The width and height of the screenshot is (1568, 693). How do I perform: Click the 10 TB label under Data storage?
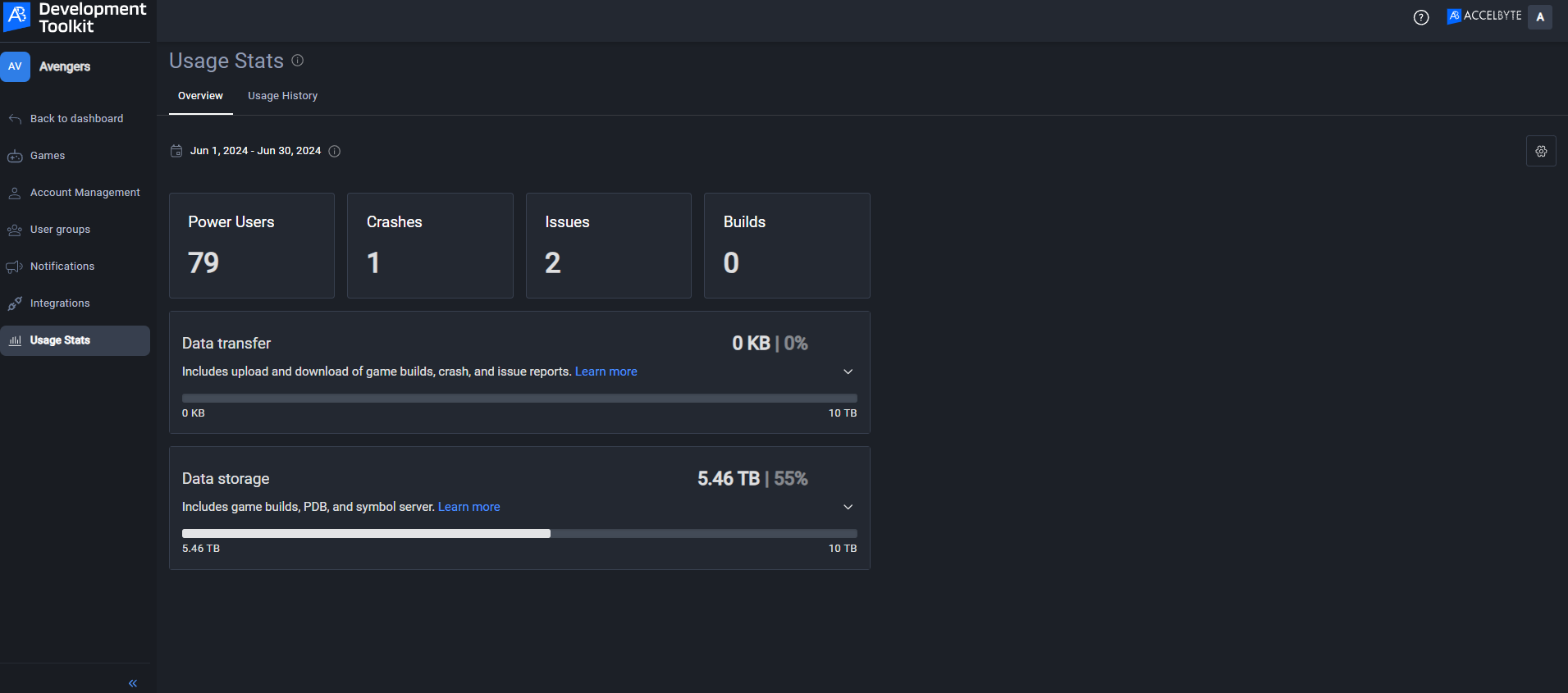pos(843,549)
